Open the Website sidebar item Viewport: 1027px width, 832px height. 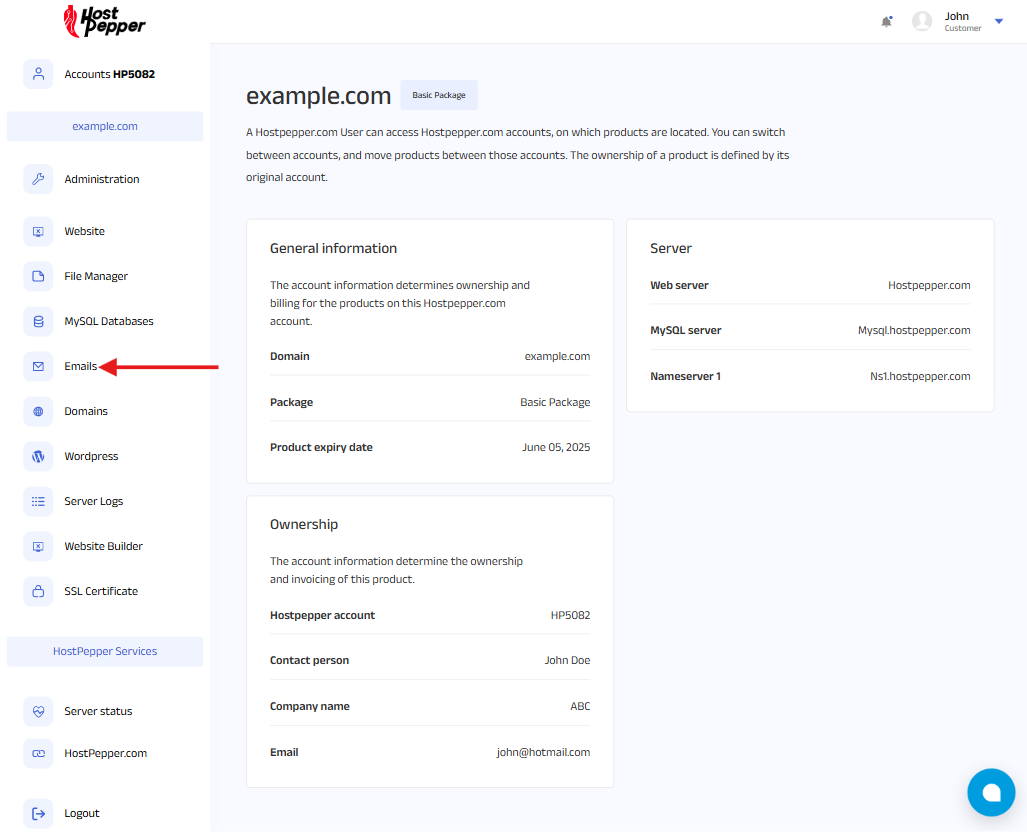[x=84, y=231]
